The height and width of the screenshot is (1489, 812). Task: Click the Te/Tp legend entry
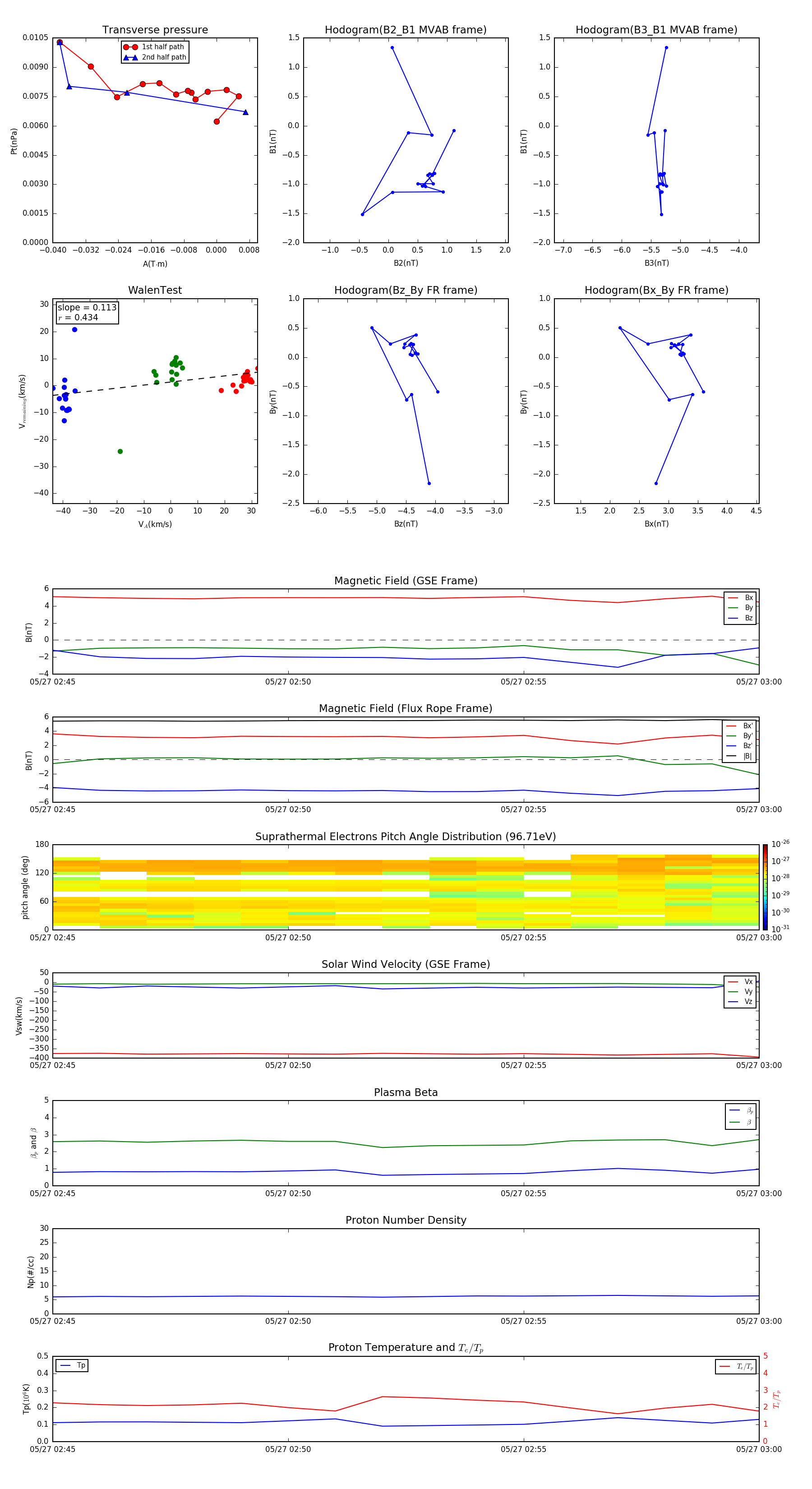[x=736, y=1366]
